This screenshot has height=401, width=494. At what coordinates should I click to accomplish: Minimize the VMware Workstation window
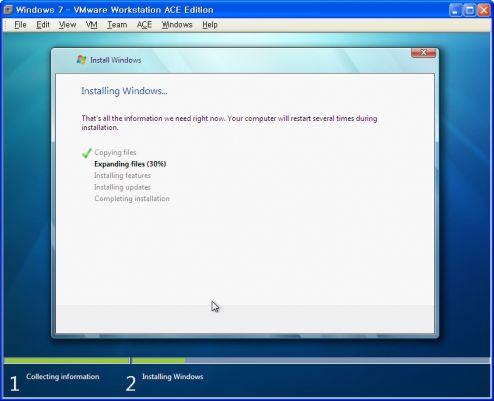[455, 10]
